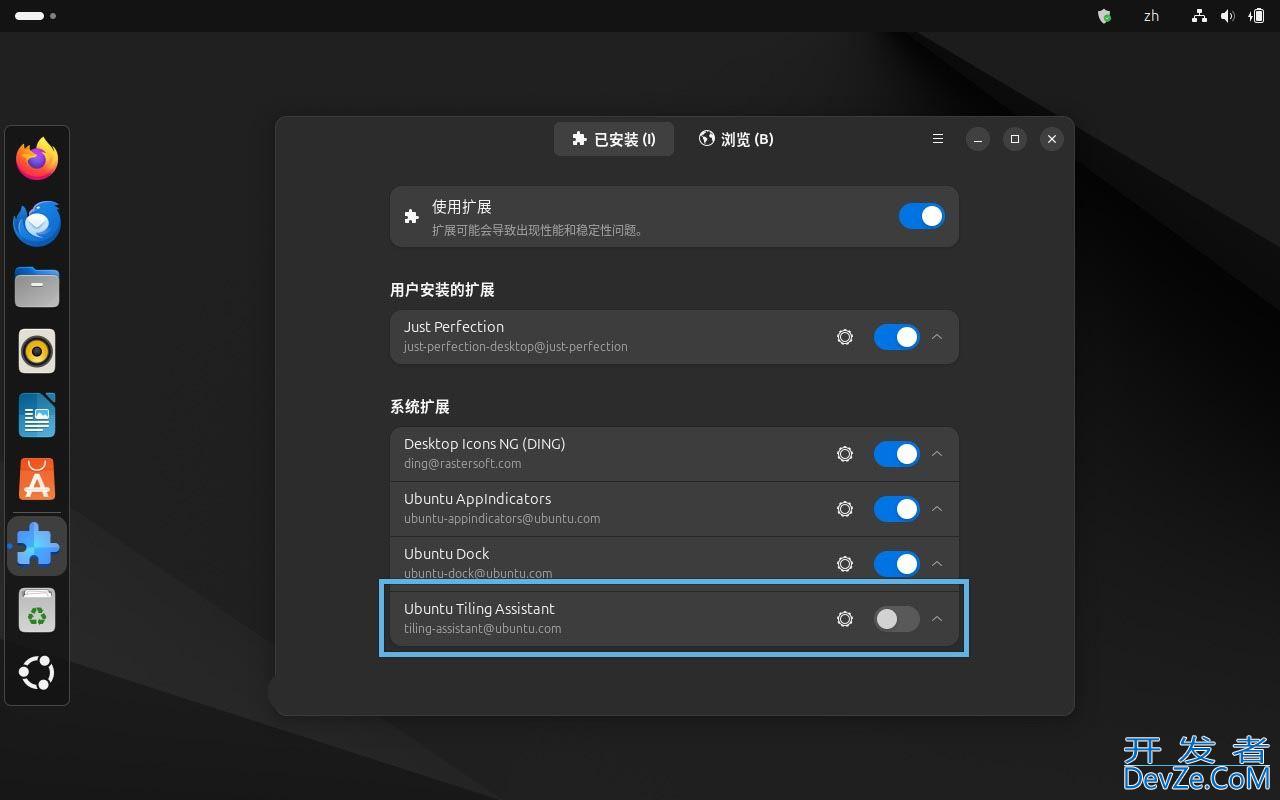This screenshot has width=1280, height=800.
Task: Open Ubuntu AppIndicators settings gear
Action: (x=845, y=509)
